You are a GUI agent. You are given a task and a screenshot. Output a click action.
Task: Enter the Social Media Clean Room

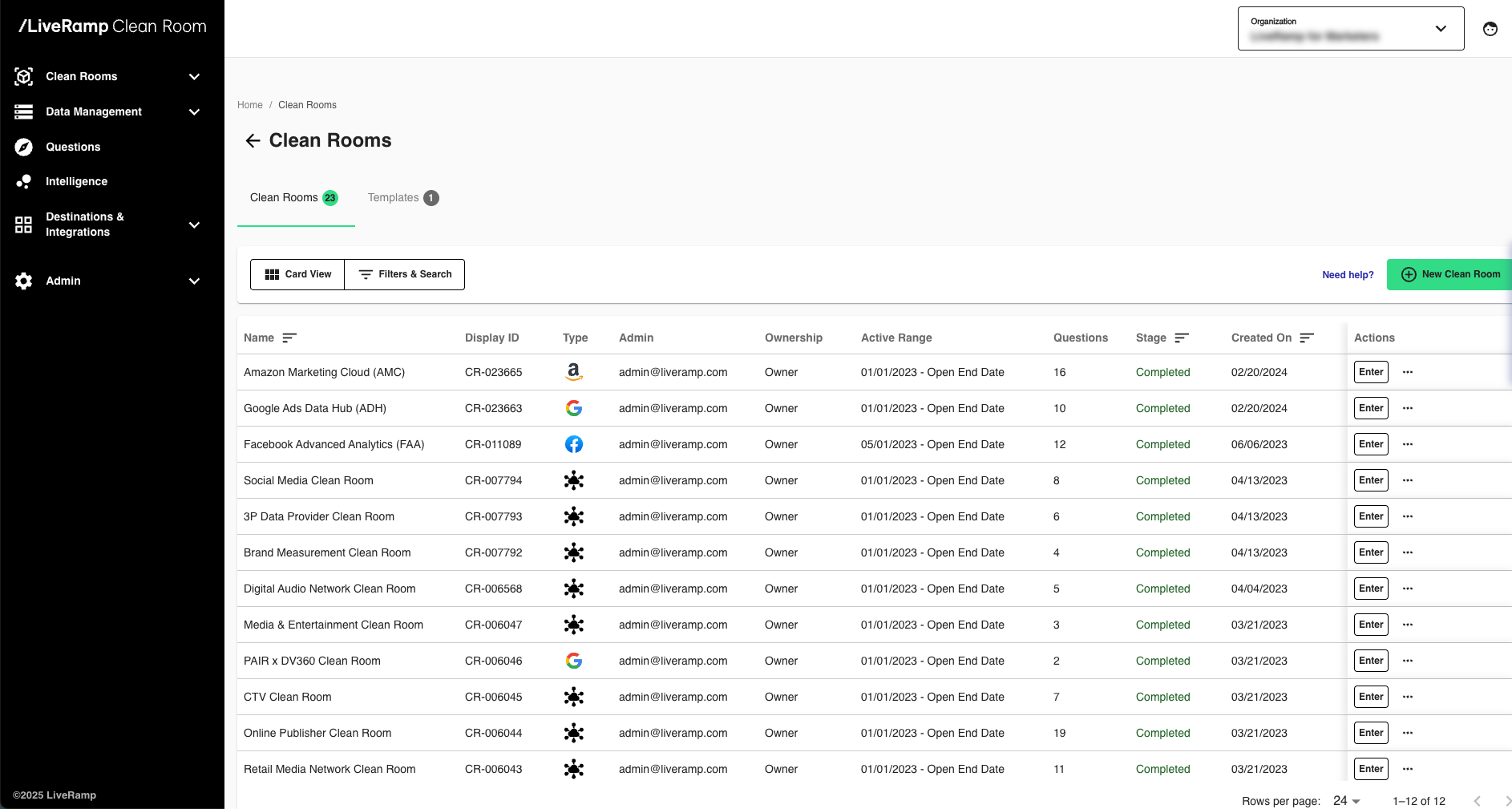coord(1370,480)
